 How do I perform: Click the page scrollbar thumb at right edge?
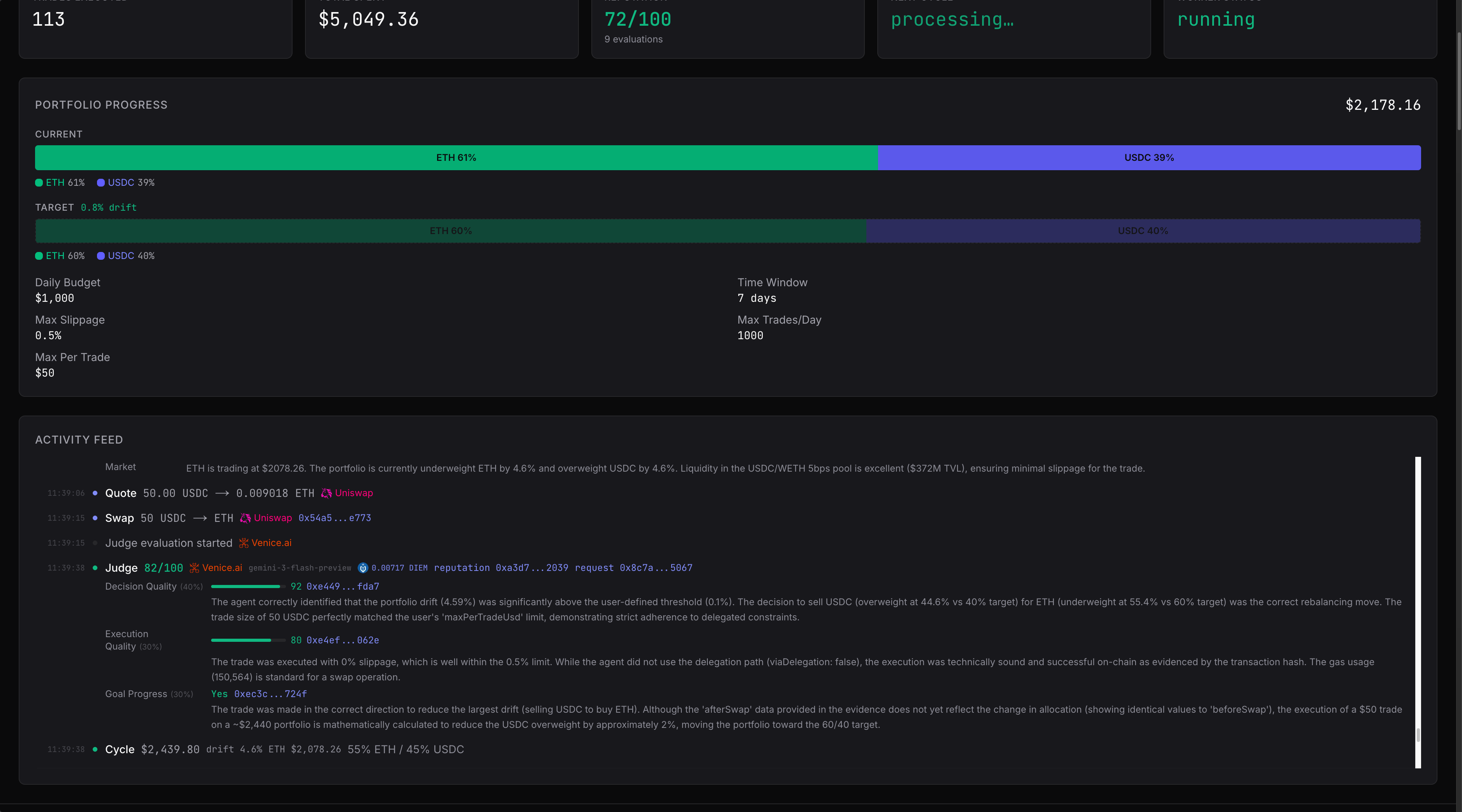click(x=1458, y=81)
